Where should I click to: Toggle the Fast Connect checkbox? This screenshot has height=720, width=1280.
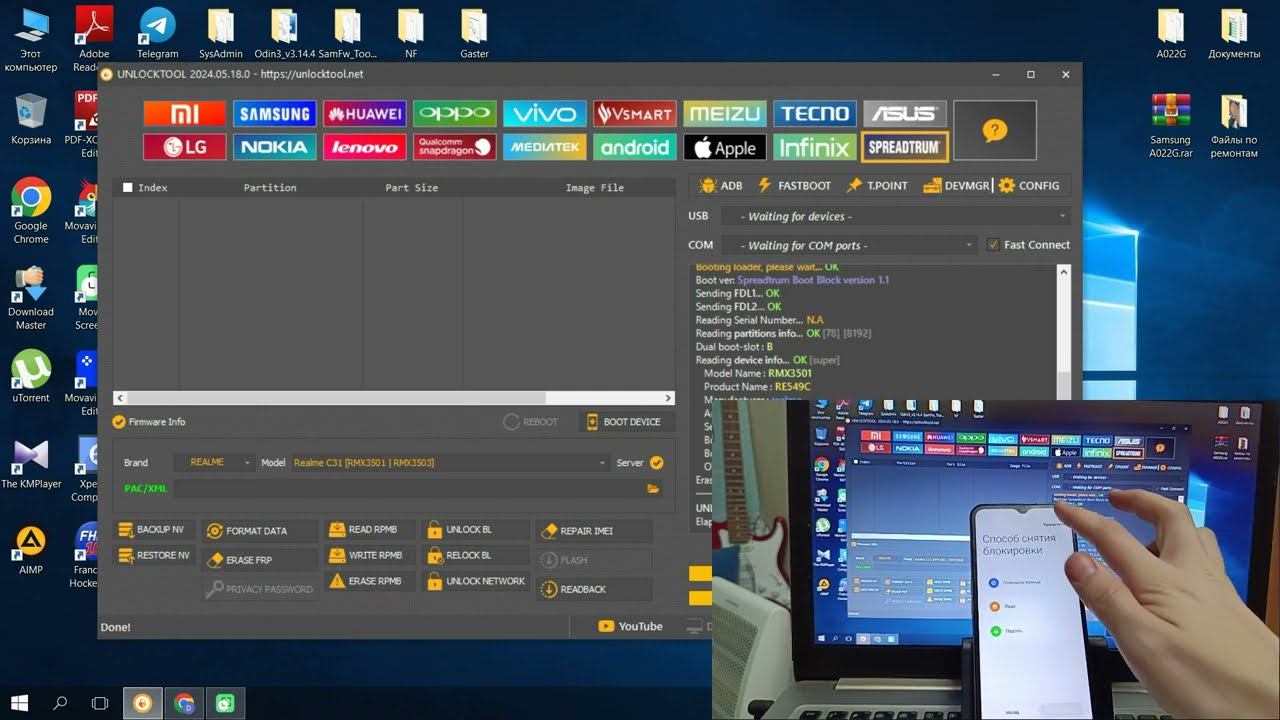[993, 245]
